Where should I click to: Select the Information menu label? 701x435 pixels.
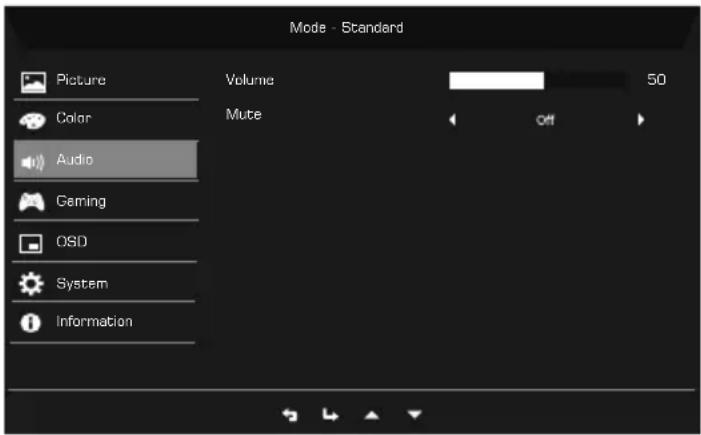tap(94, 321)
